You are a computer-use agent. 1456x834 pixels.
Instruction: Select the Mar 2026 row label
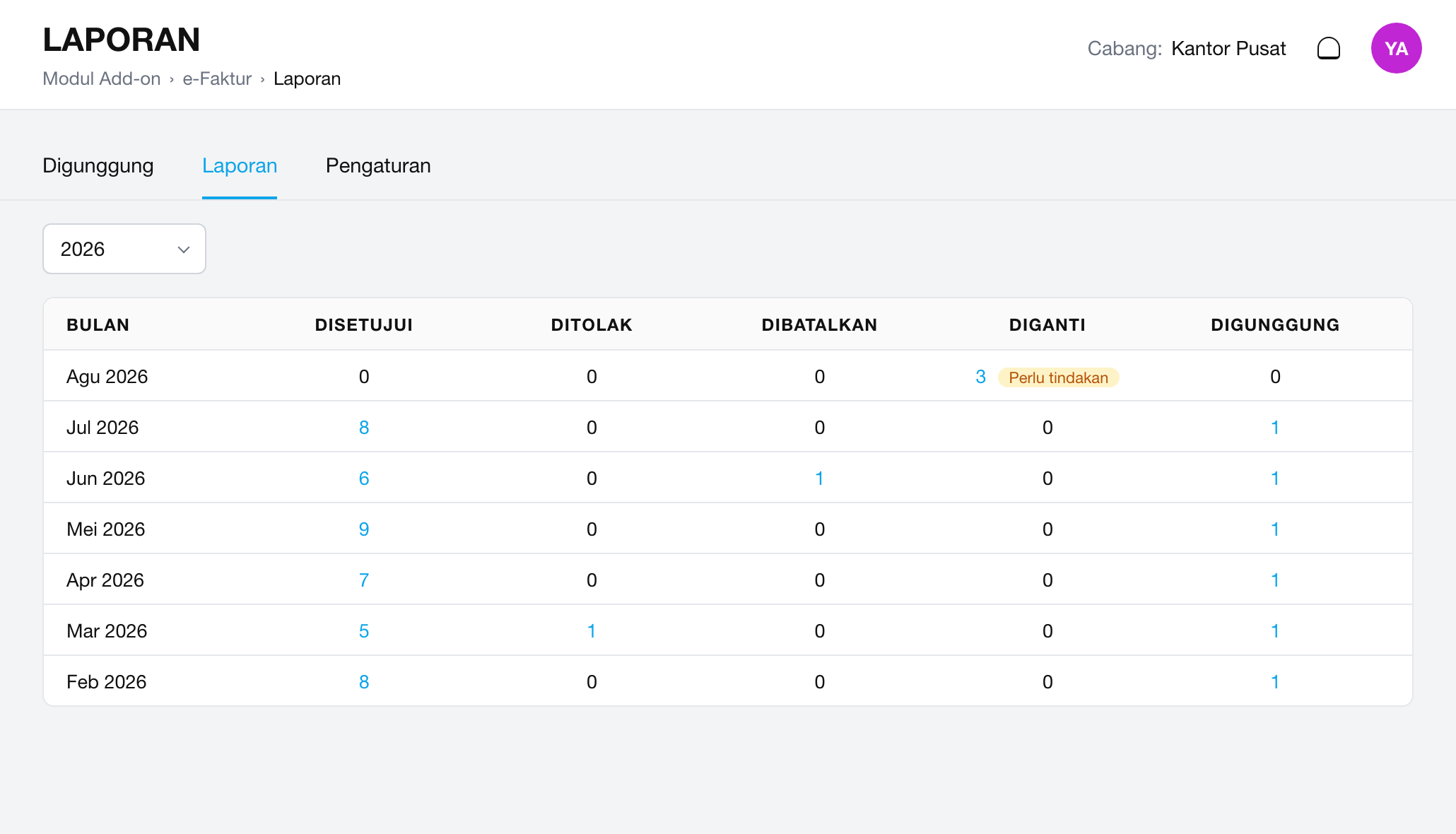107,631
